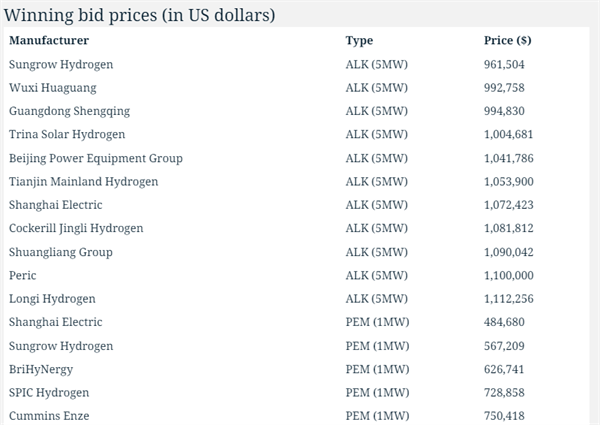Select the Wuxi Huaguang manufacturer cell

click(x=53, y=88)
